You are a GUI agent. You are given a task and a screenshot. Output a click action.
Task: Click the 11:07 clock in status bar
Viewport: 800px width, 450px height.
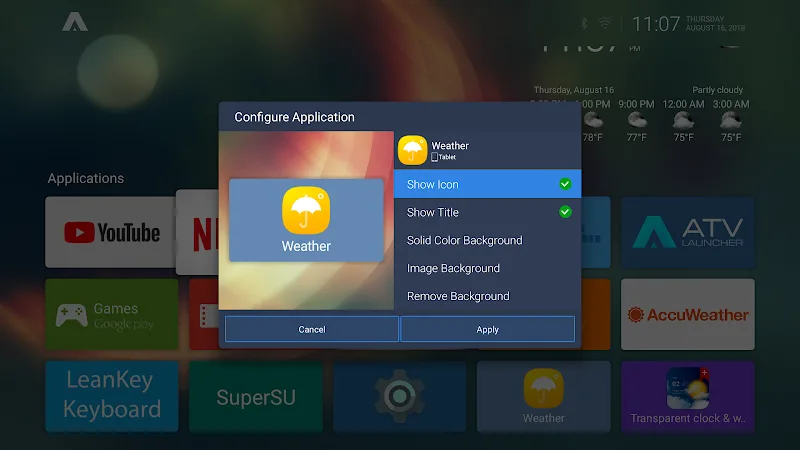(x=655, y=23)
